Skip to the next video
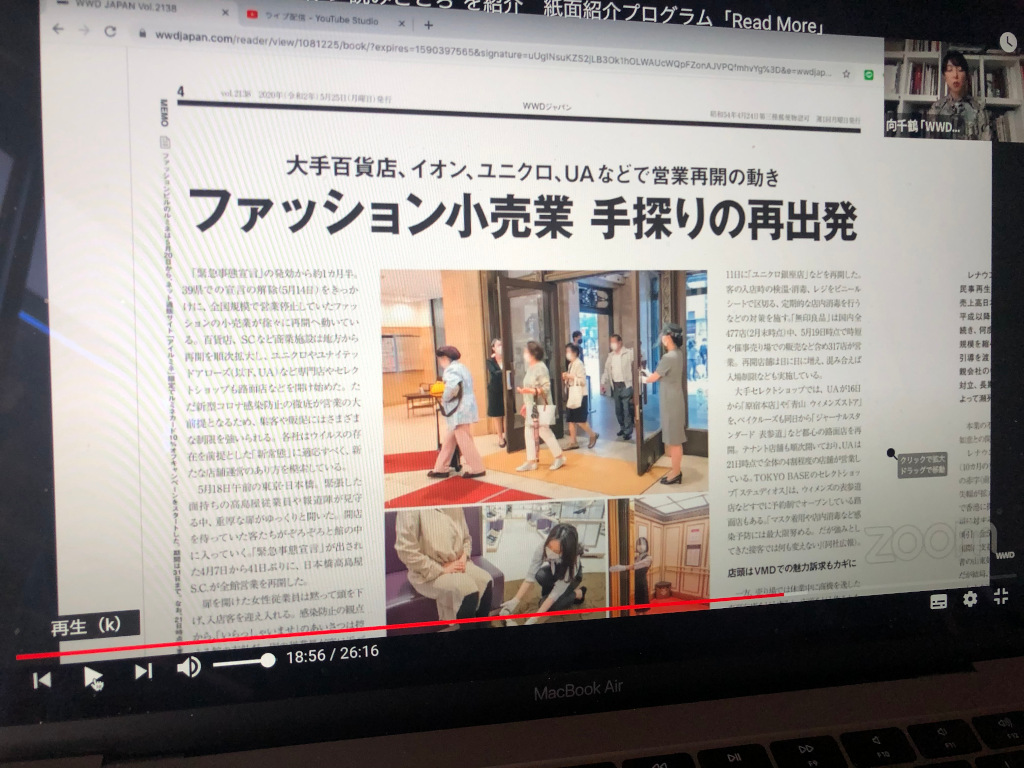The image size is (1024, 768). (x=143, y=671)
